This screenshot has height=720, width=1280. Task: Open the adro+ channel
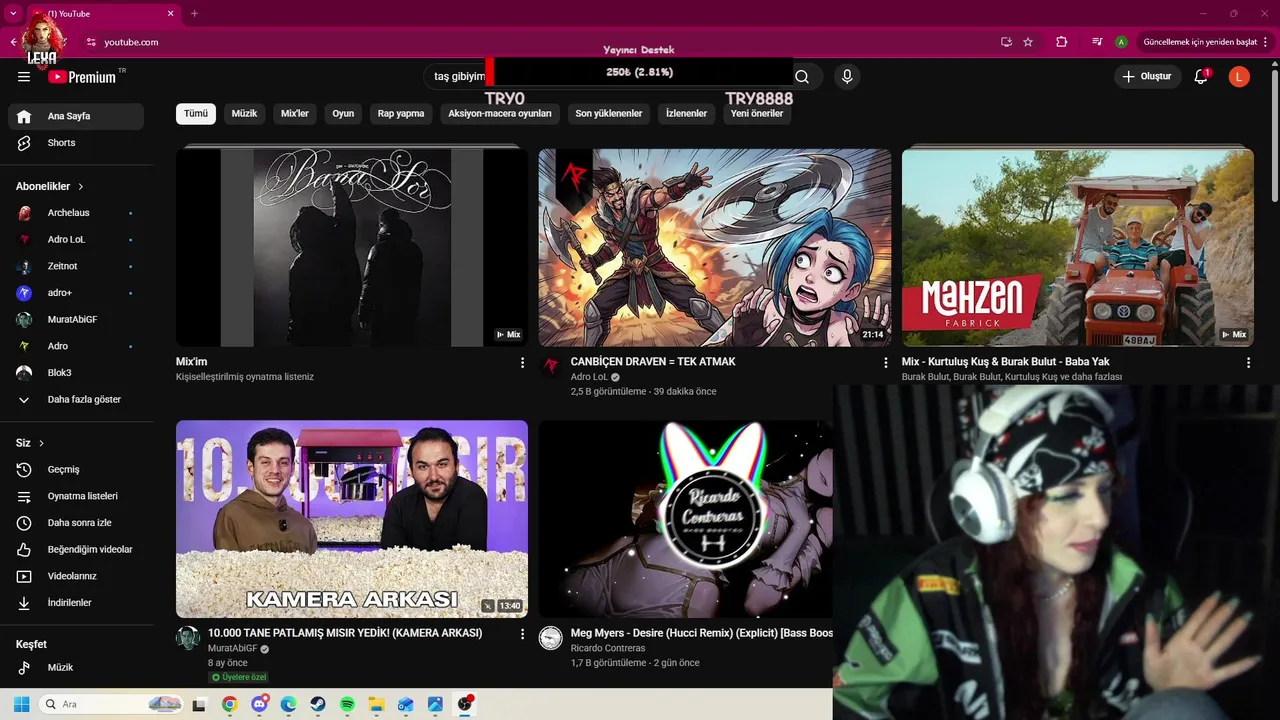[76, 293]
